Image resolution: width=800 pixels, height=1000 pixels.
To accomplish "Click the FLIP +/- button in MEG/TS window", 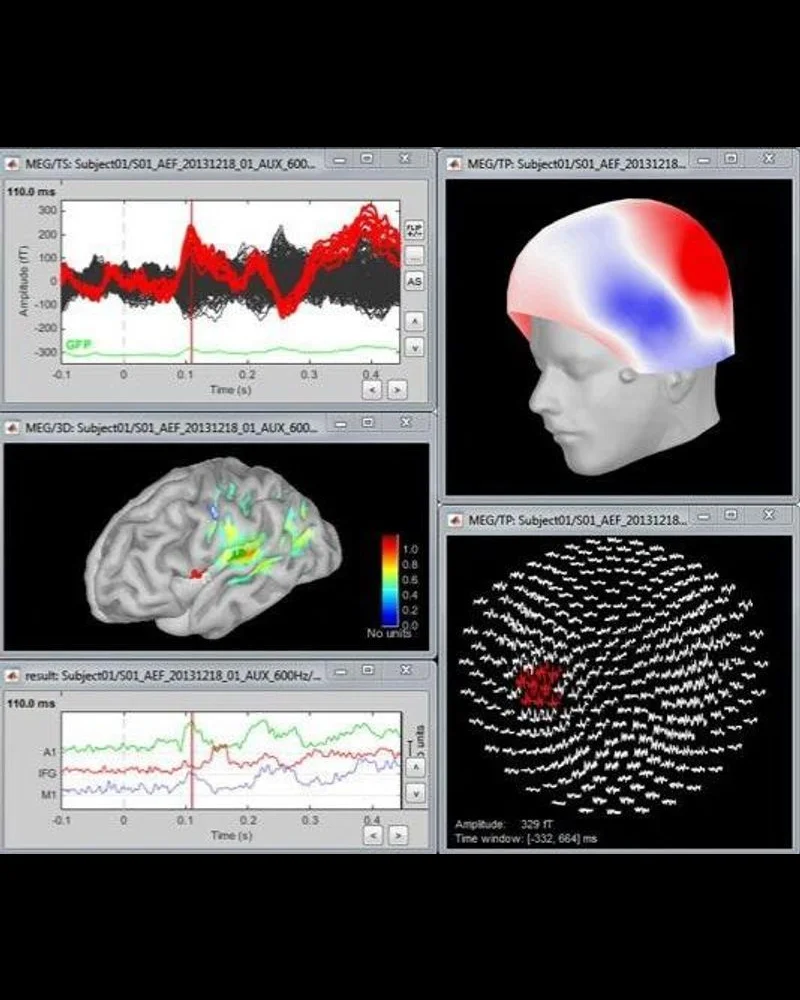I will click(x=414, y=230).
